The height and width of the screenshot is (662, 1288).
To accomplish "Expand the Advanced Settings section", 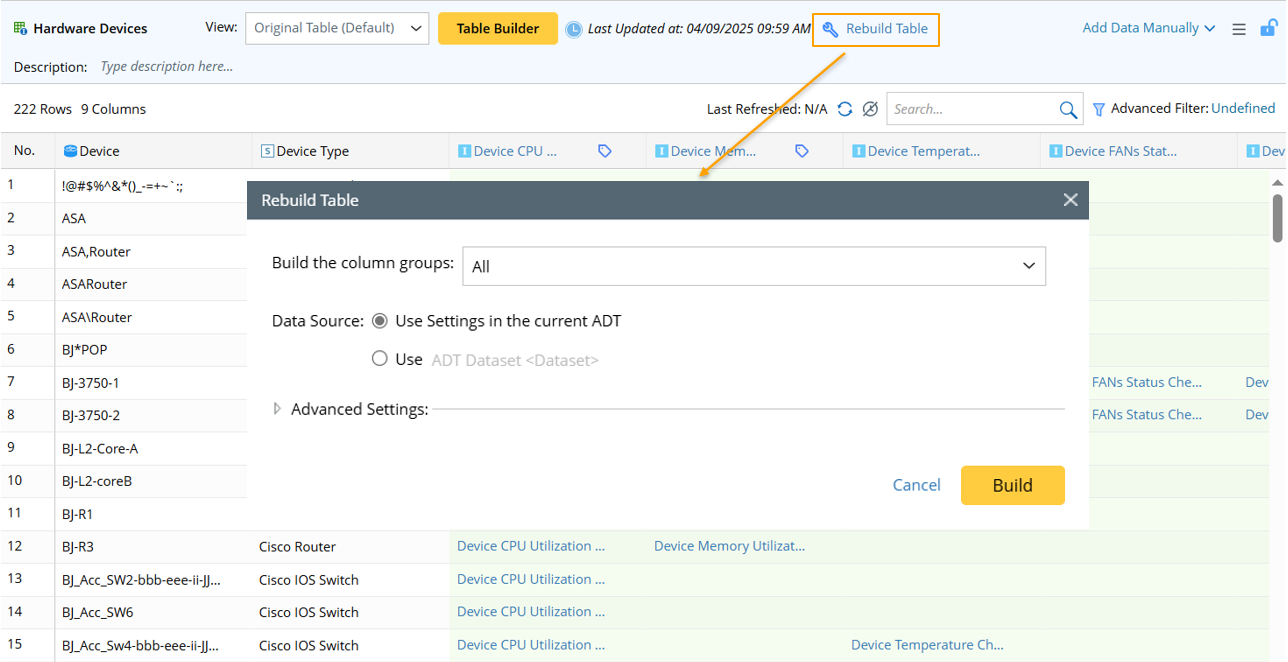I will pos(278,409).
